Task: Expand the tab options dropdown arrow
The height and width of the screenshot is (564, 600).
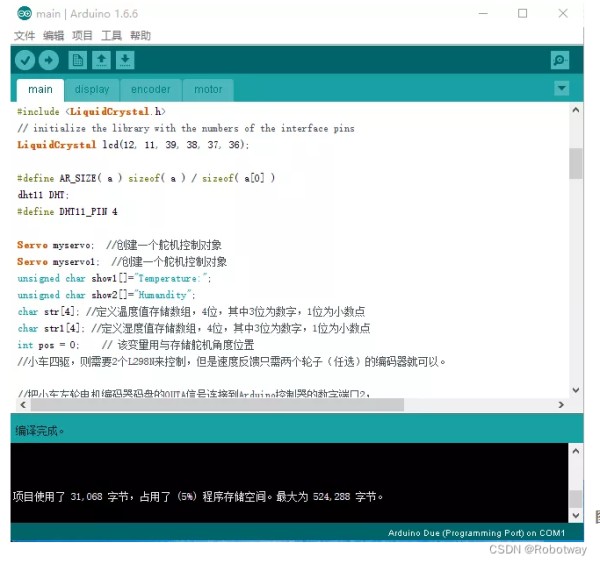Action: [561, 88]
